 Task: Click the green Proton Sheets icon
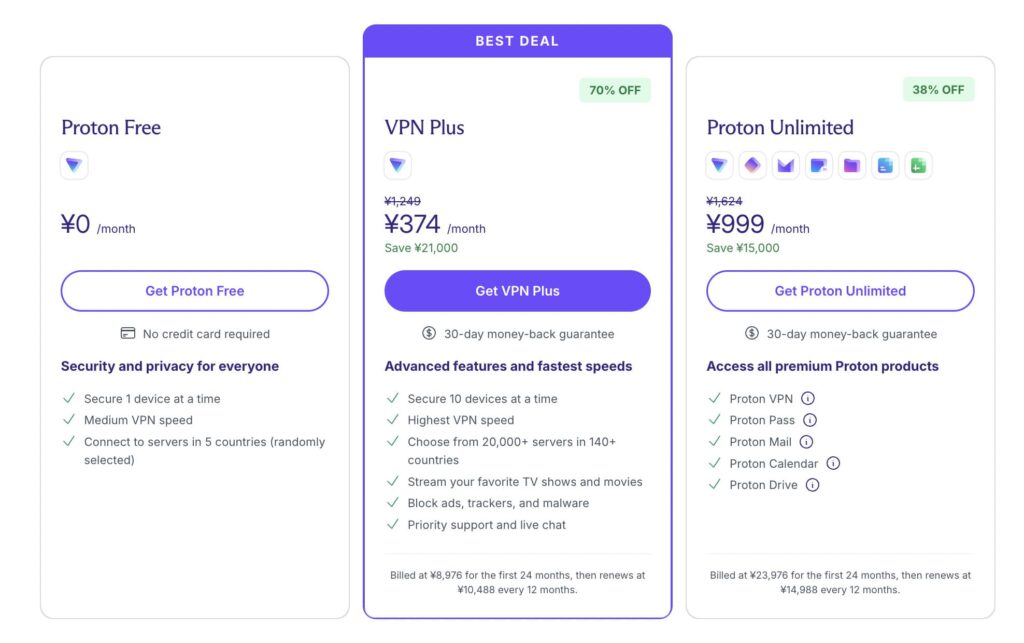coord(918,165)
